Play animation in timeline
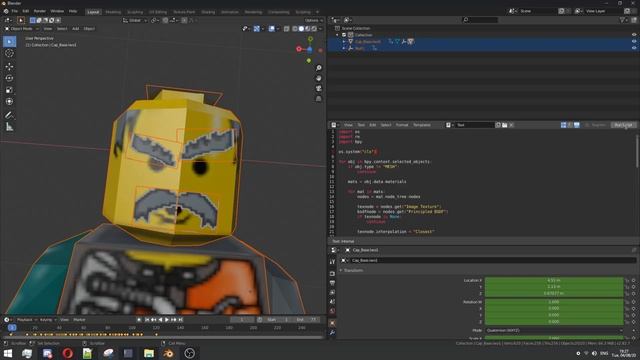Image resolution: width=640 pixels, height=360 pixels. click(167, 320)
